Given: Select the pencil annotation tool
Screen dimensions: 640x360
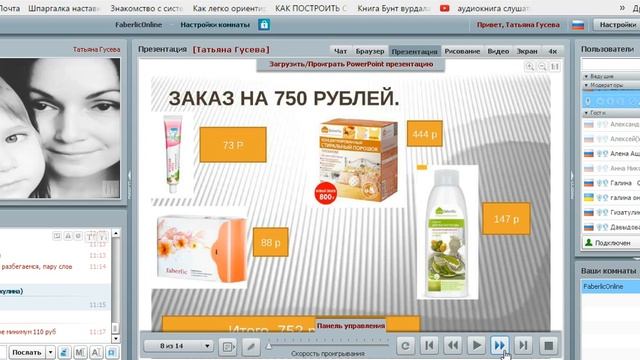Looking at the screenshot, I should [251, 347].
